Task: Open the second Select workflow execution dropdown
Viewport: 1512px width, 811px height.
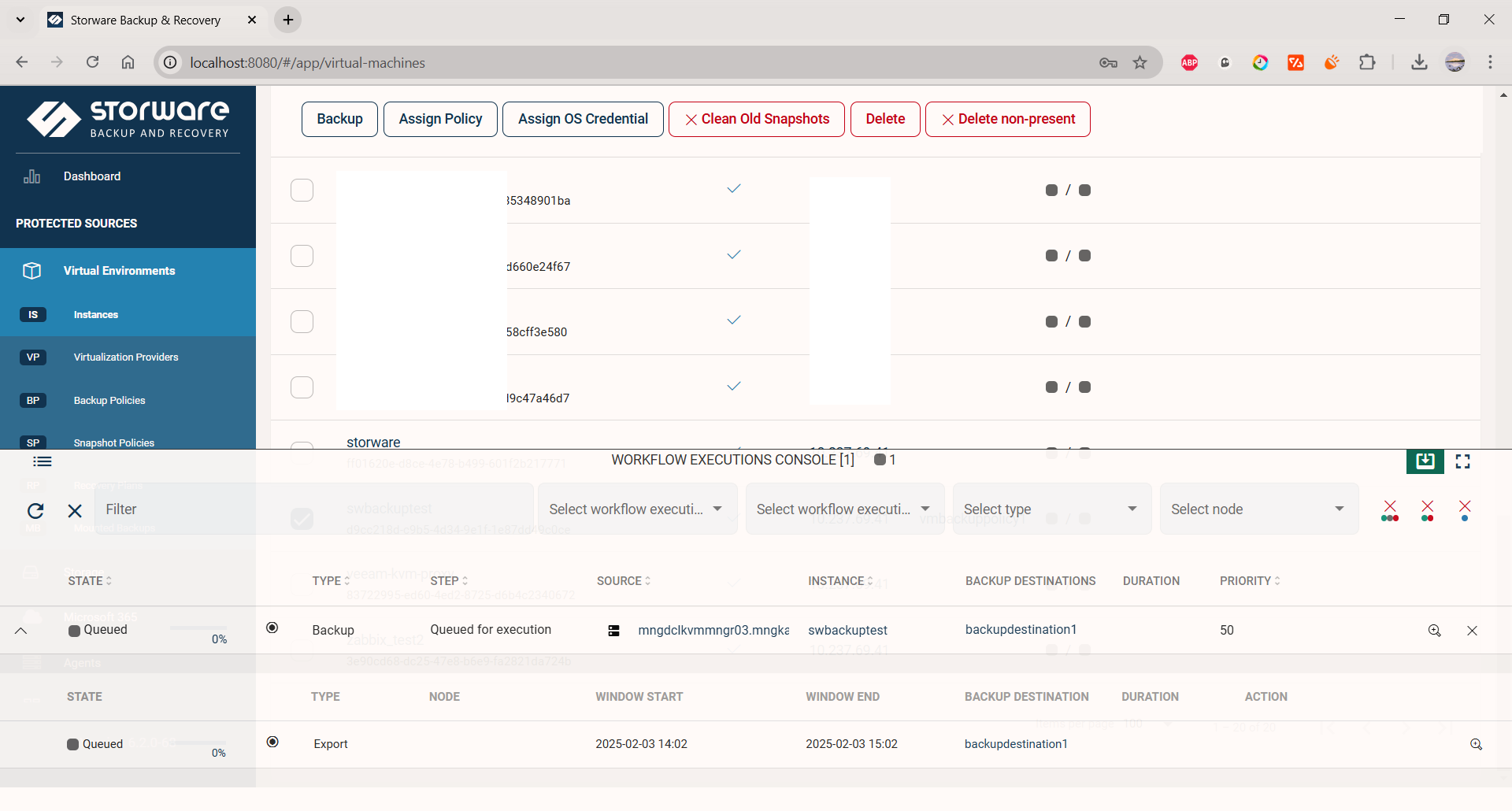Action: point(844,509)
